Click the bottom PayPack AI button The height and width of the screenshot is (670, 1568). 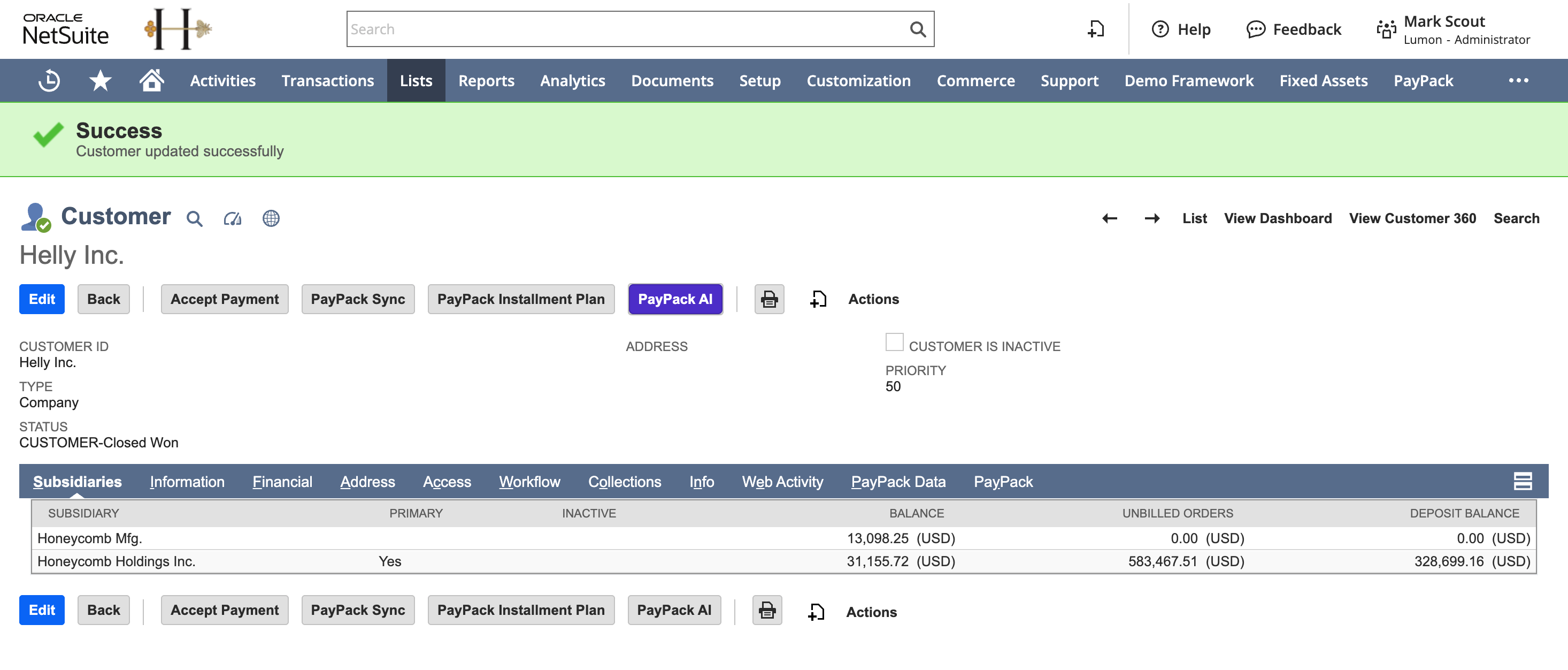(x=674, y=610)
